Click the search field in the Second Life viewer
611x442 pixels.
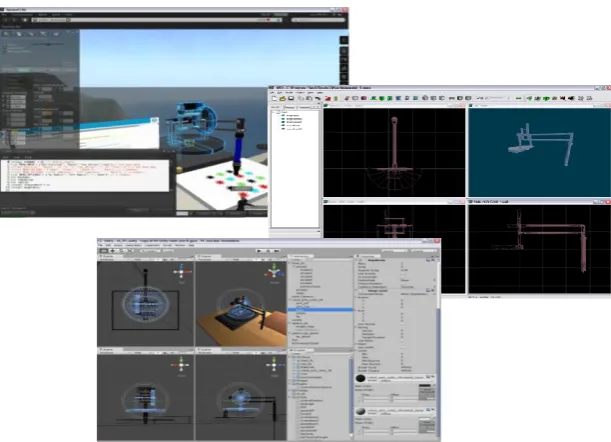(x=318, y=20)
